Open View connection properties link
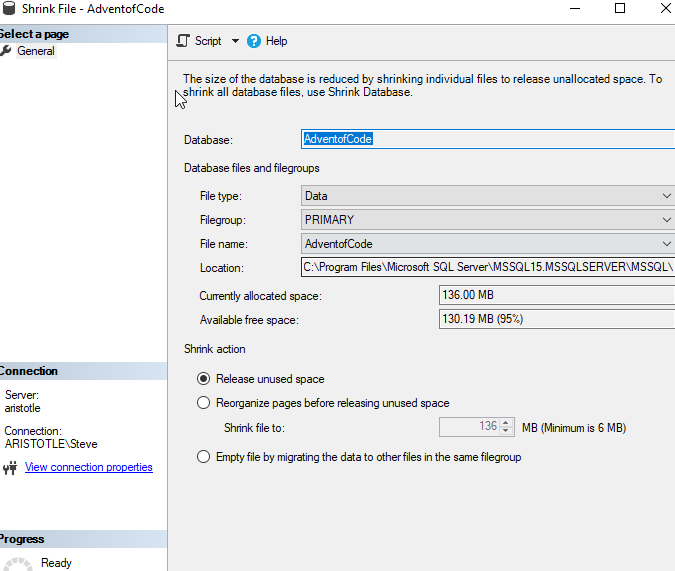This screenshot has height=571, width=675. [x=89, y=467]
